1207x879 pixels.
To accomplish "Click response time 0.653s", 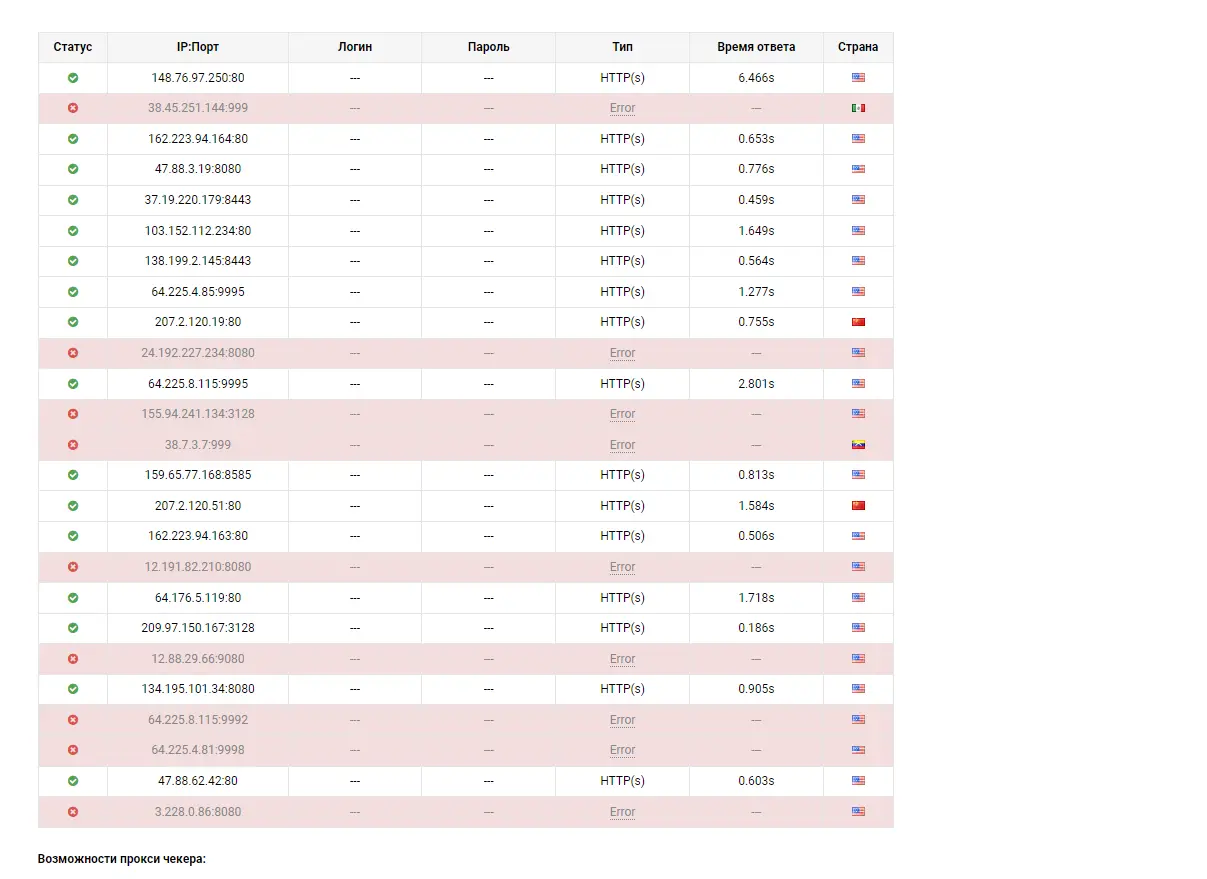I will 756,139.
